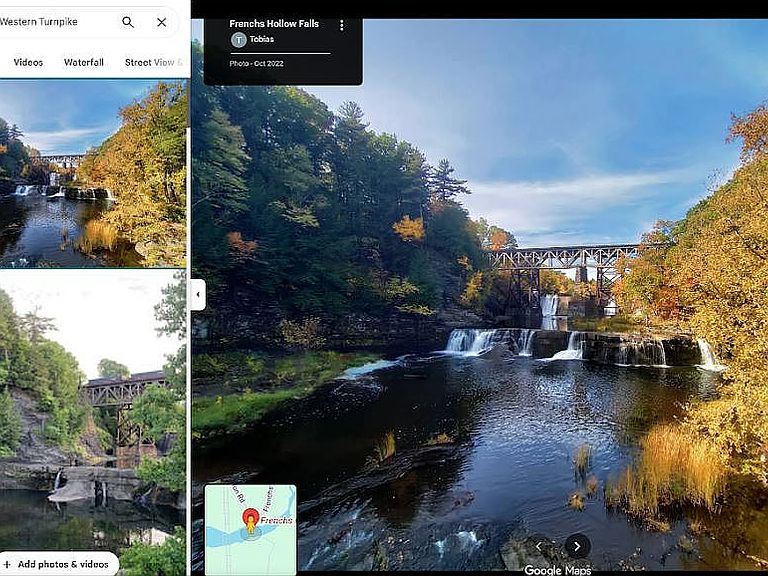Select the Videos filter tab

coord(28,62)
